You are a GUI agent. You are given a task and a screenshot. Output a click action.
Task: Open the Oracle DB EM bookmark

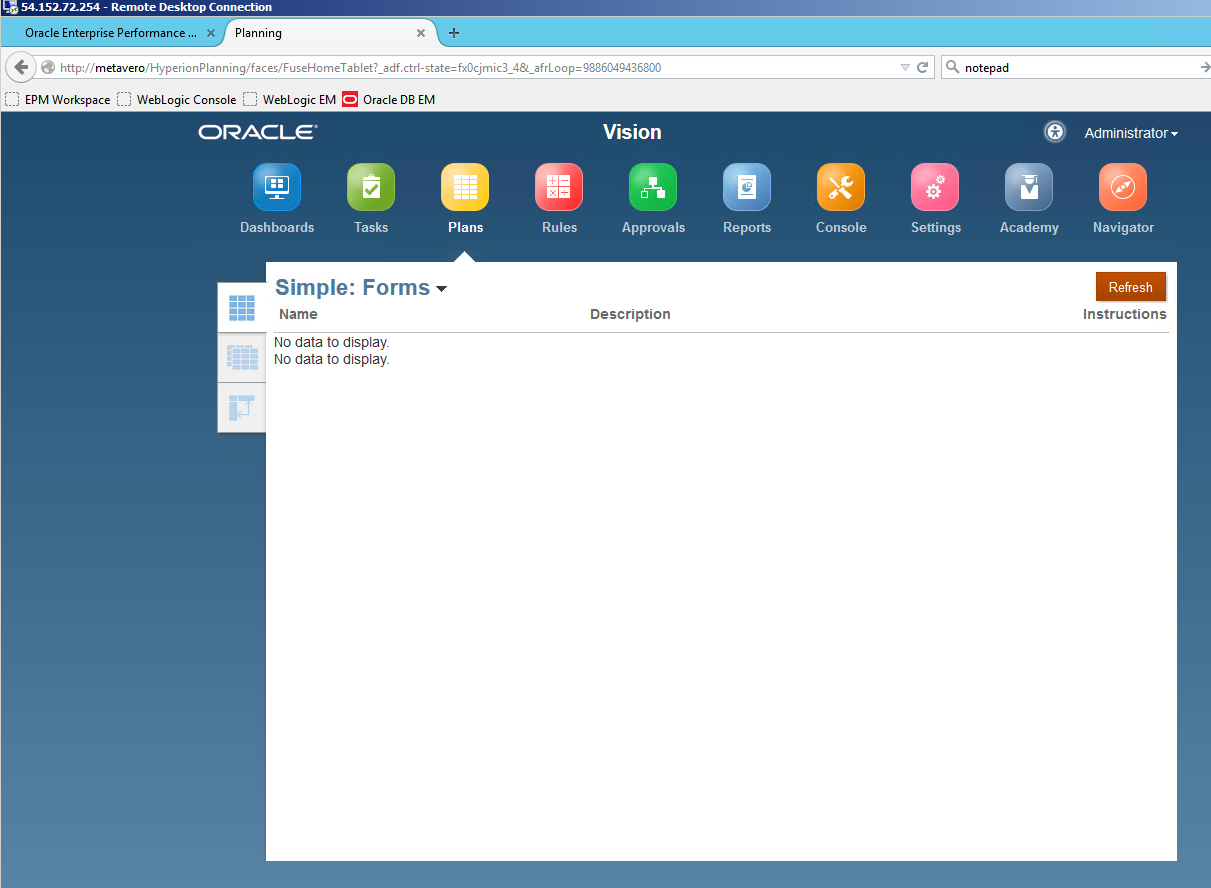[388, 99]
